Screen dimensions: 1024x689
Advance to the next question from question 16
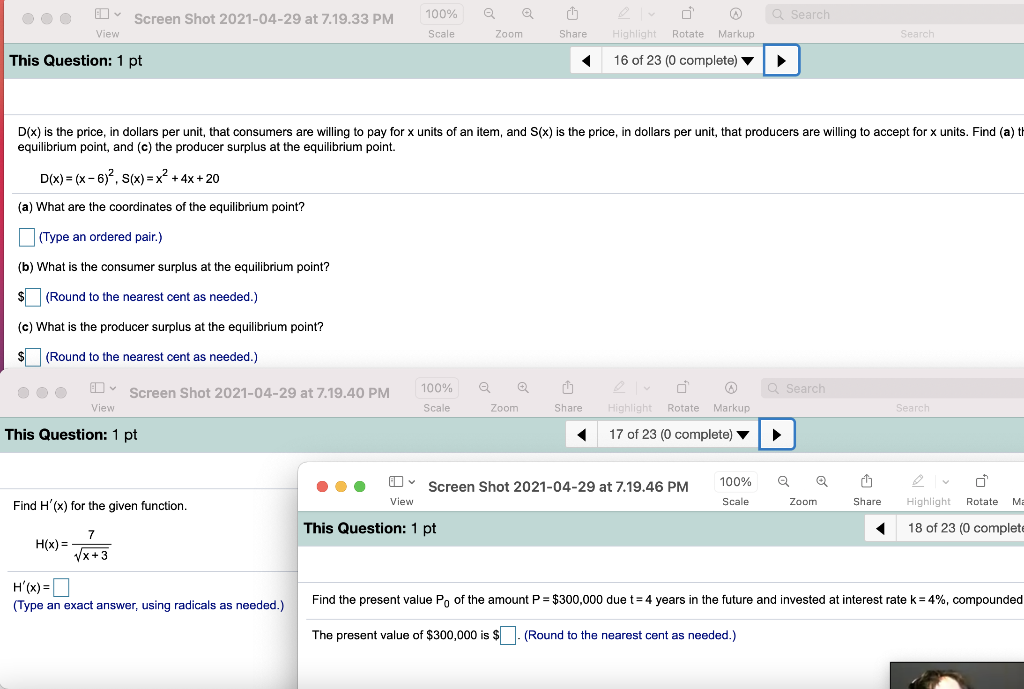pos(781,60)
